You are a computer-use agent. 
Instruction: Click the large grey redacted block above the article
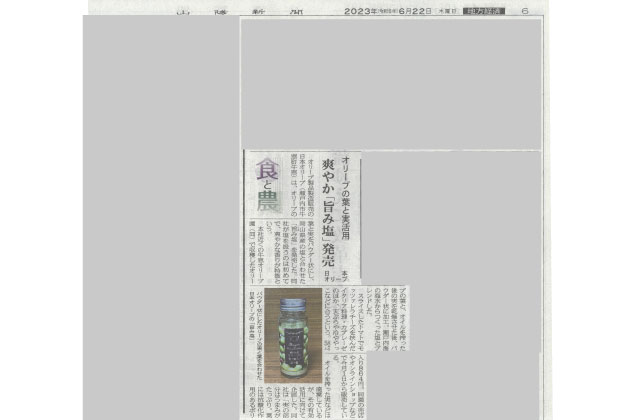(391, 84)
